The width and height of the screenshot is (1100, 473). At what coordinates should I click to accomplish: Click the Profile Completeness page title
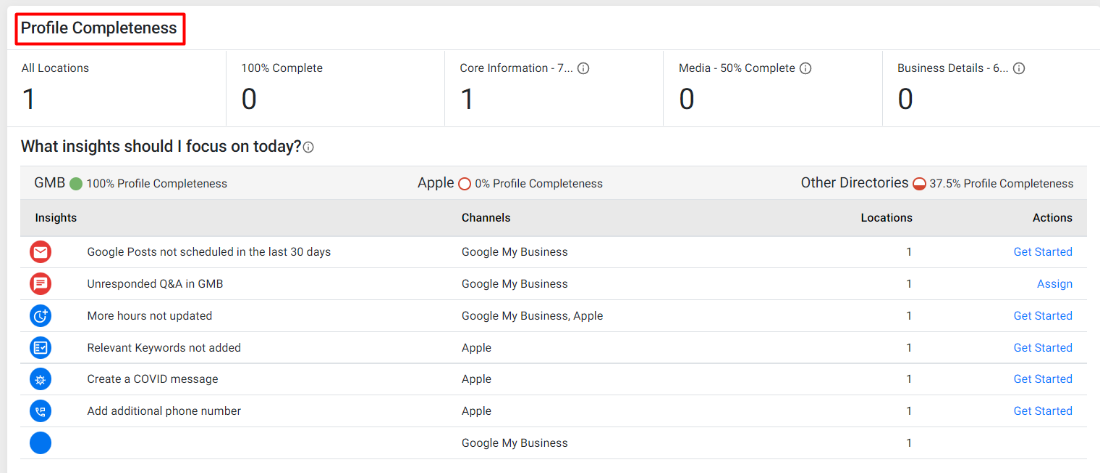tap(98, 28)
